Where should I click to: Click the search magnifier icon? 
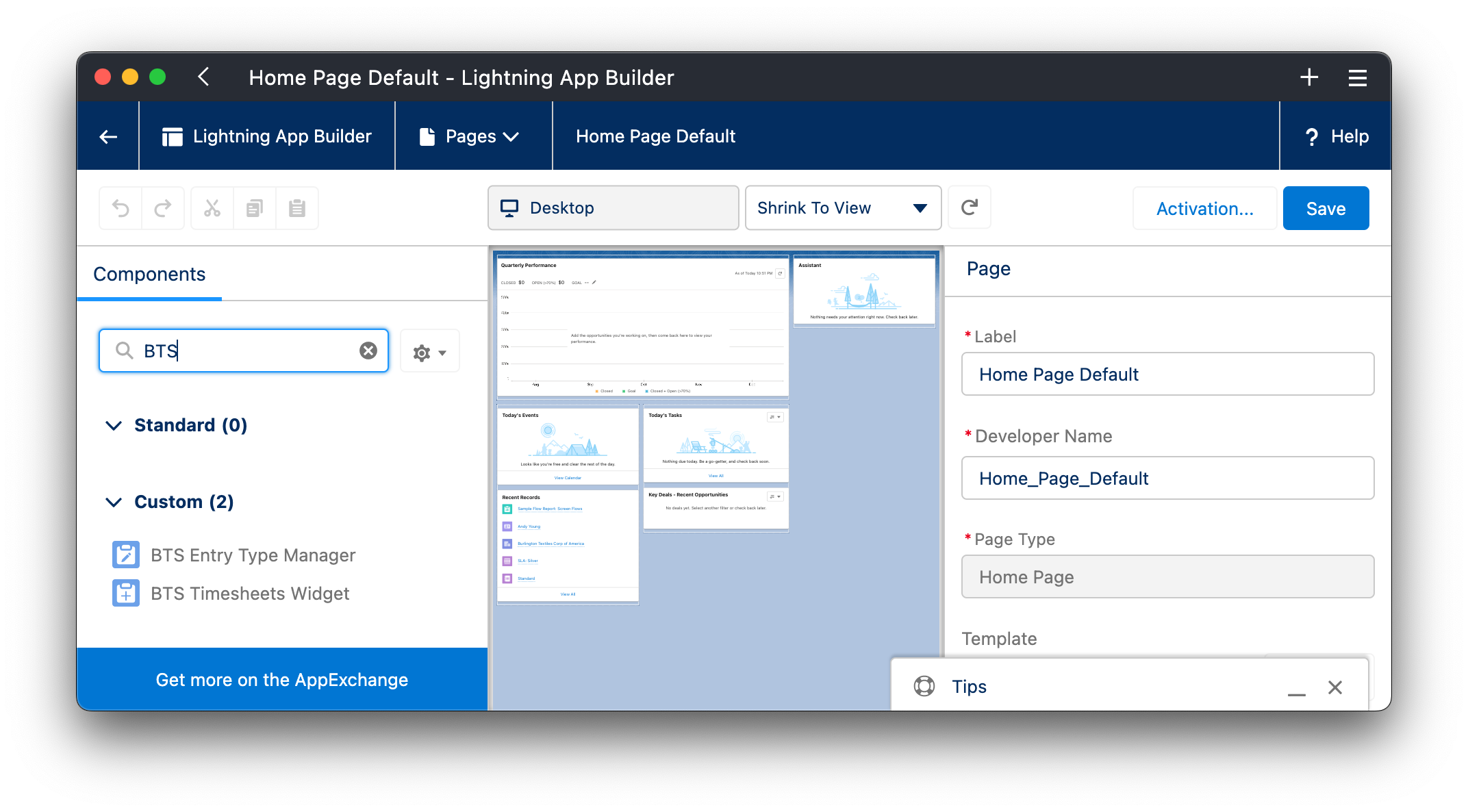click(x=124, y=351)
